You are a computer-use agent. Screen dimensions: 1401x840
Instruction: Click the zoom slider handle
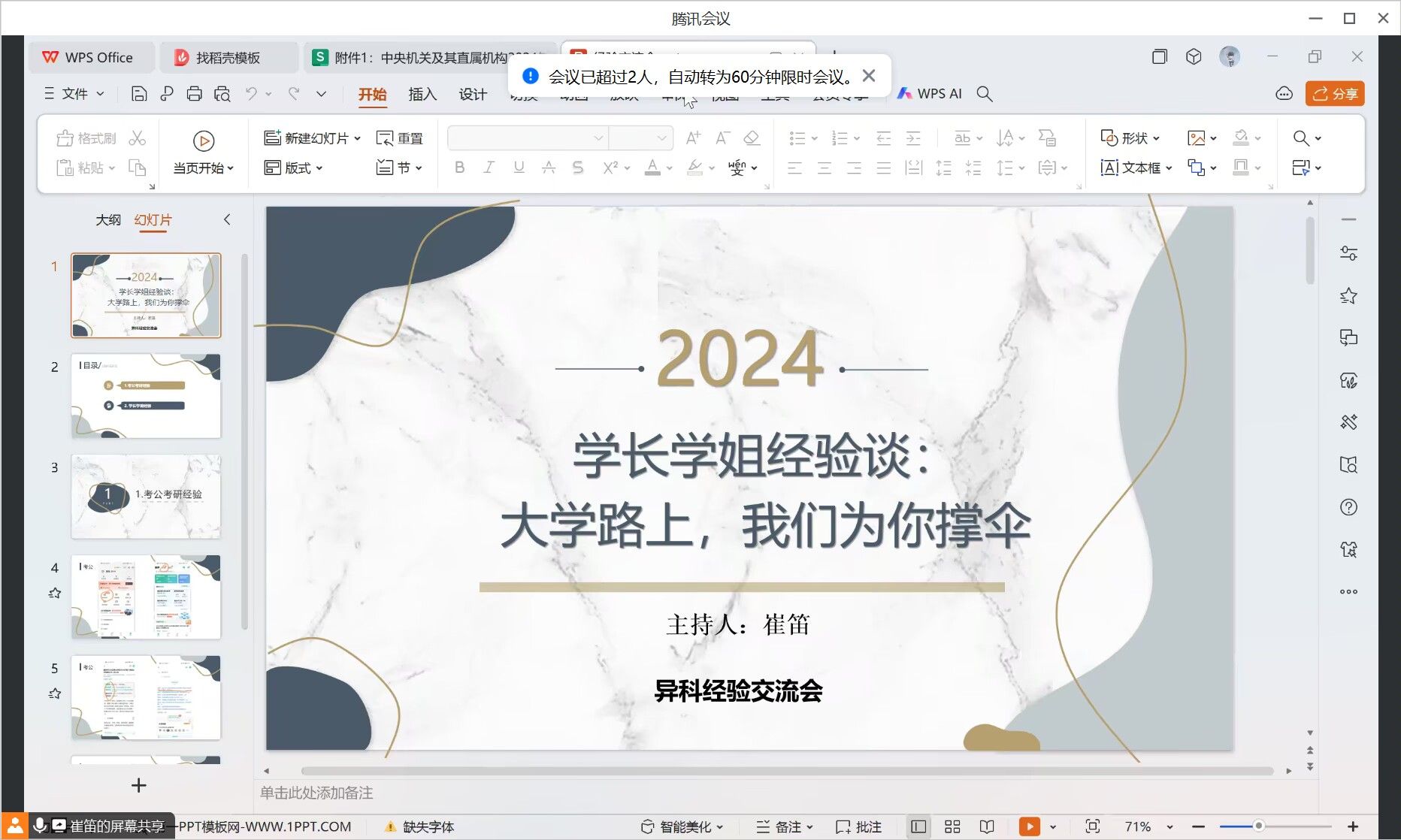[1258, 826]
